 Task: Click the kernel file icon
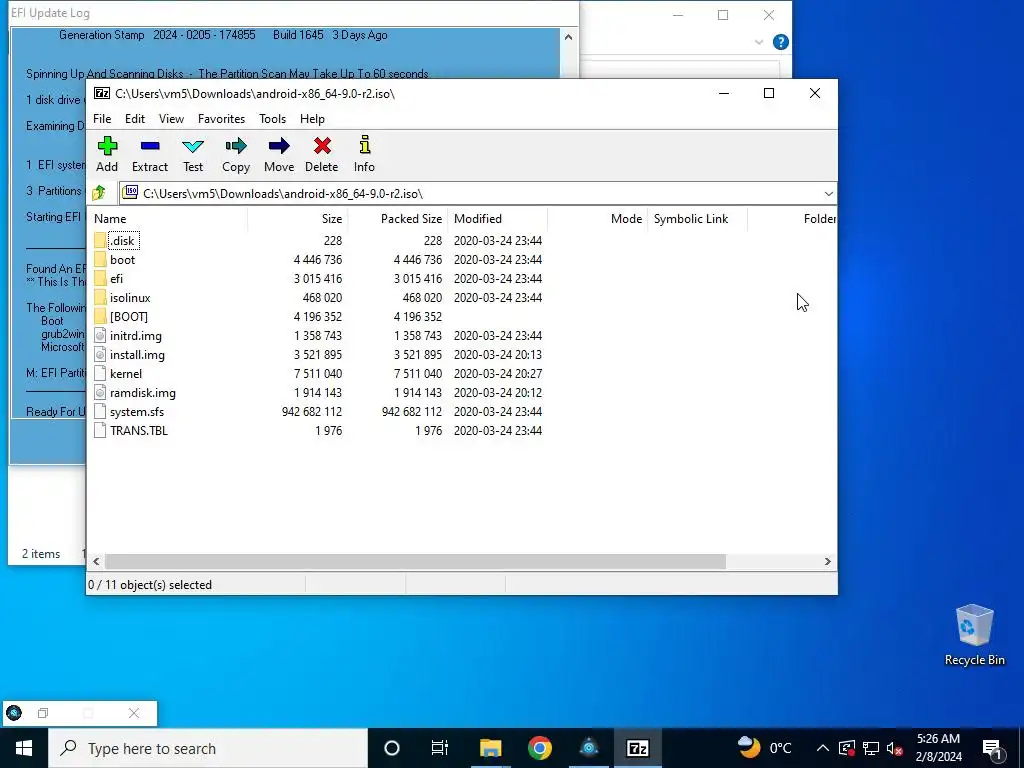click(100, 374)
